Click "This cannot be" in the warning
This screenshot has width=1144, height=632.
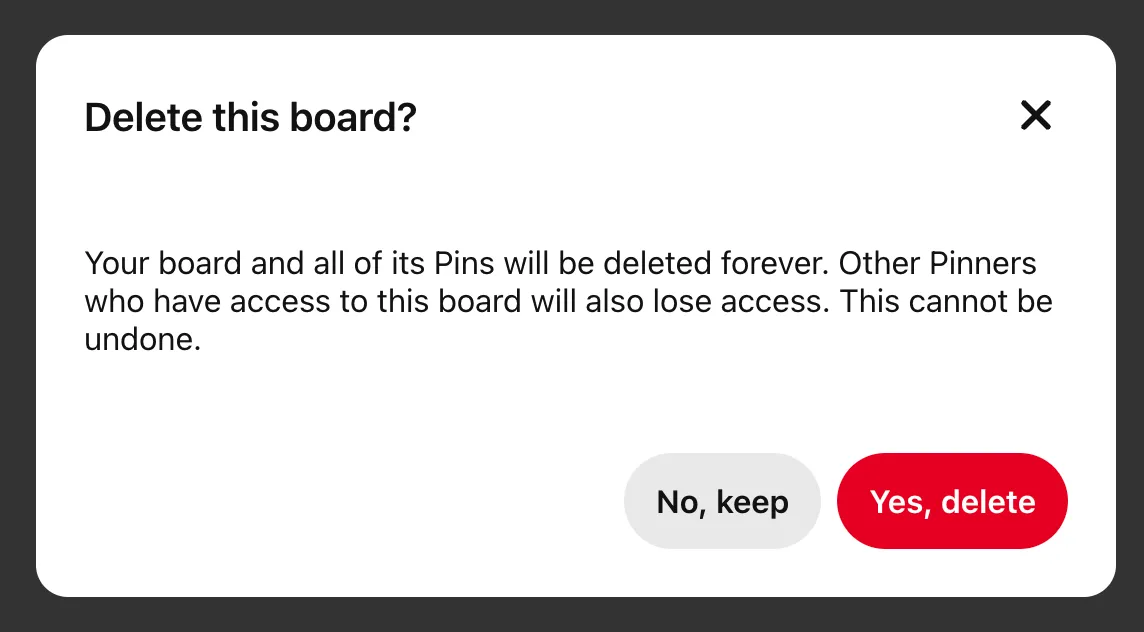point(946,302)
